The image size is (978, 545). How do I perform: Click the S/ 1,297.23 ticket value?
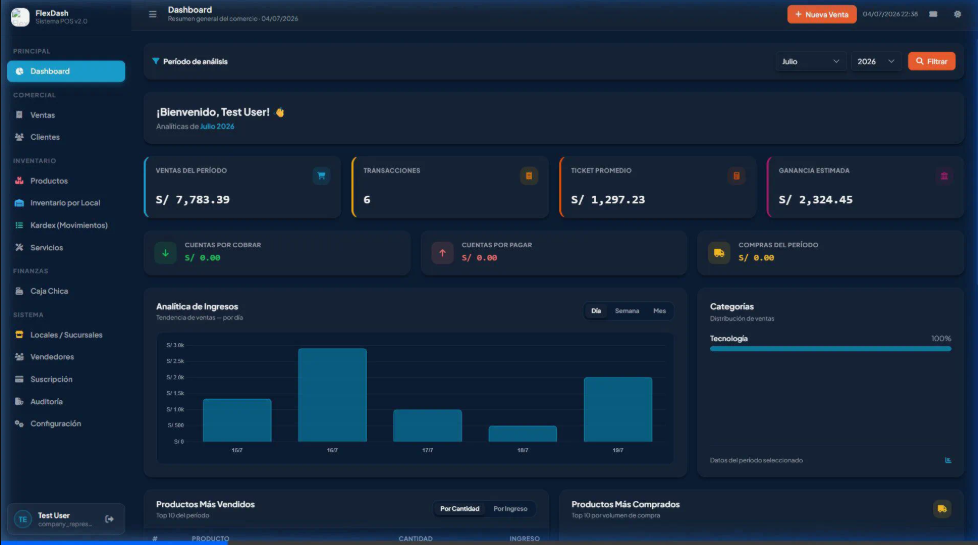608,200
